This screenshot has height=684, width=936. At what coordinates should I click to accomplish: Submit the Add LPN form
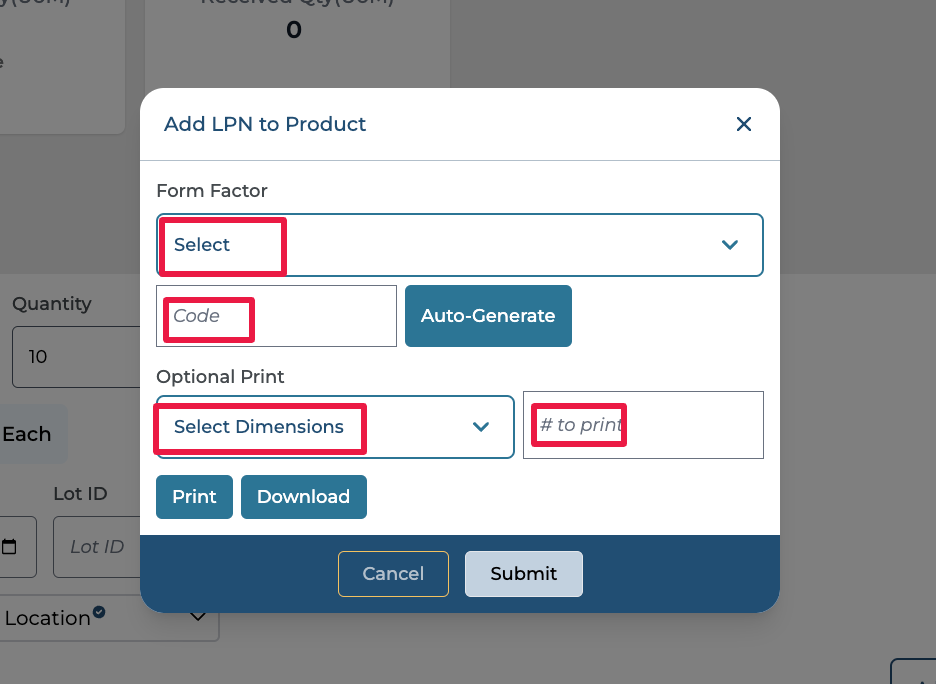click(x=523, y=574)
